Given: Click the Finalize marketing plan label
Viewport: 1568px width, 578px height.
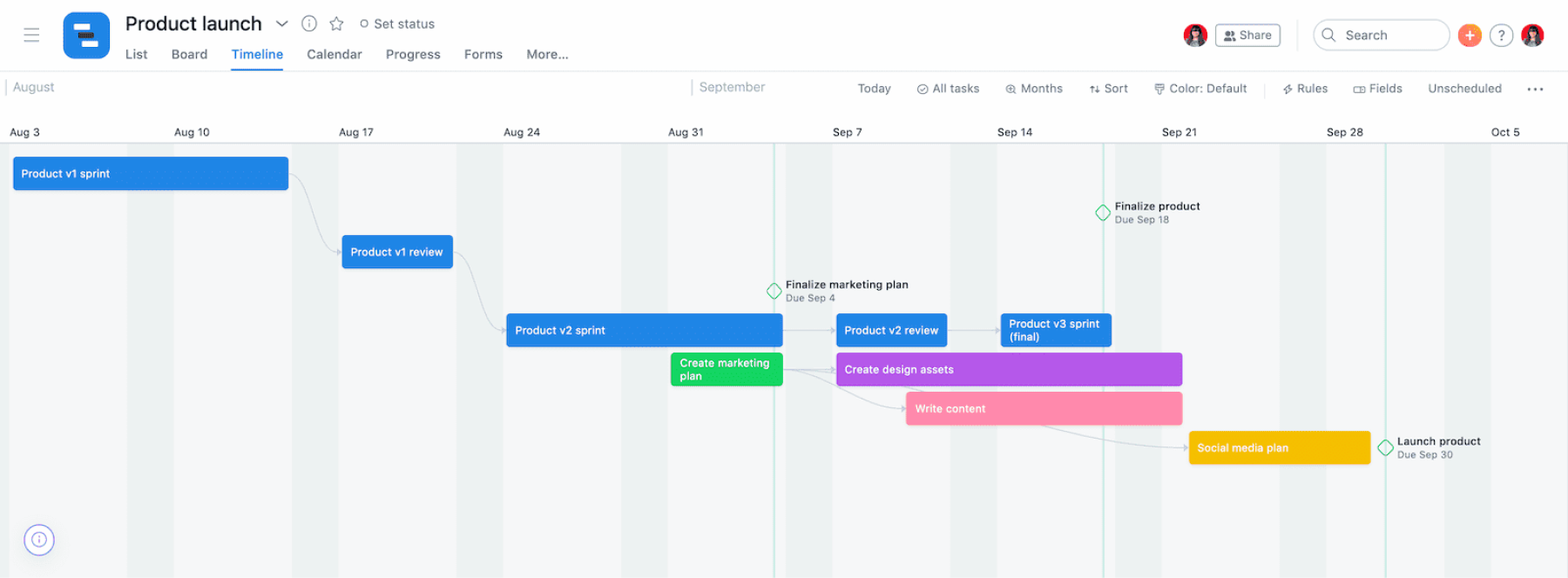Looking at the screenshot, I should click(x=847, y=285).
